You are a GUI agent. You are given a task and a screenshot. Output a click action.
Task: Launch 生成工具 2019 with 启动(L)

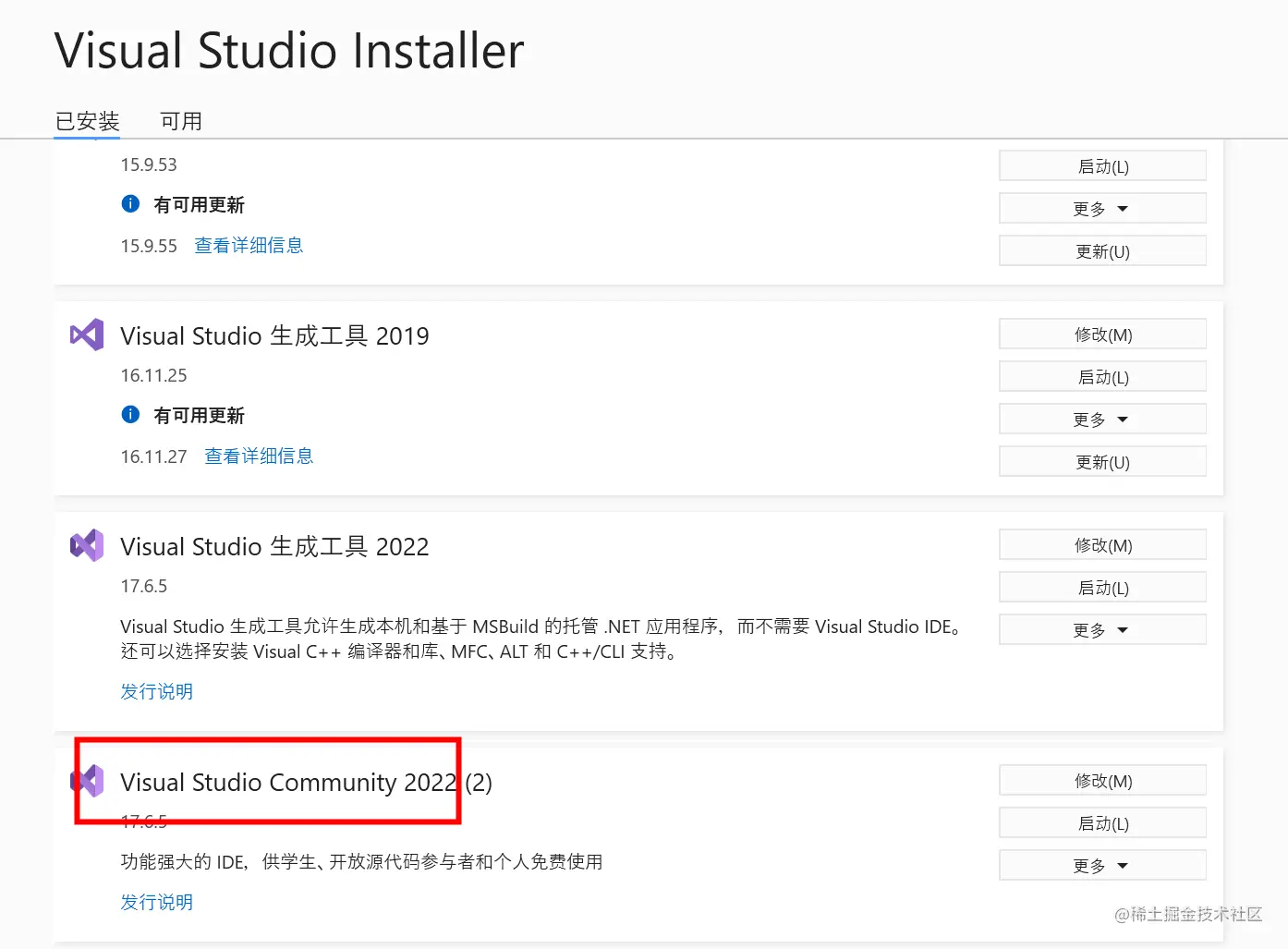[1102, 377]
